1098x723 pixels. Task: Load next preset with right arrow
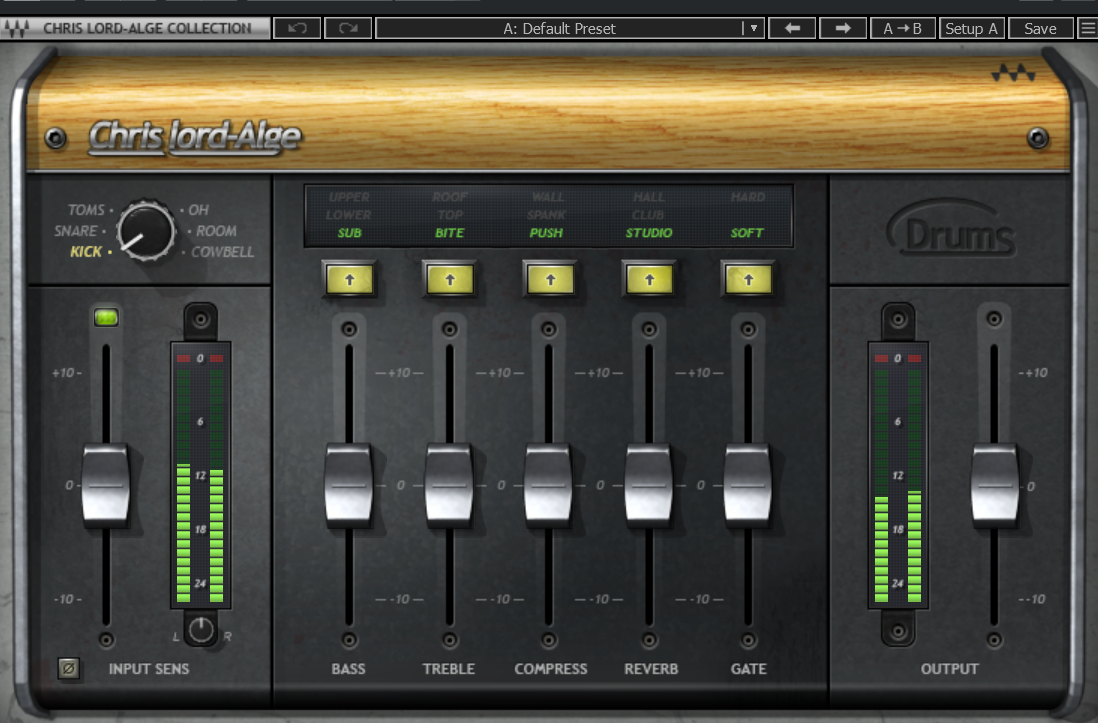tap(842, 28)
